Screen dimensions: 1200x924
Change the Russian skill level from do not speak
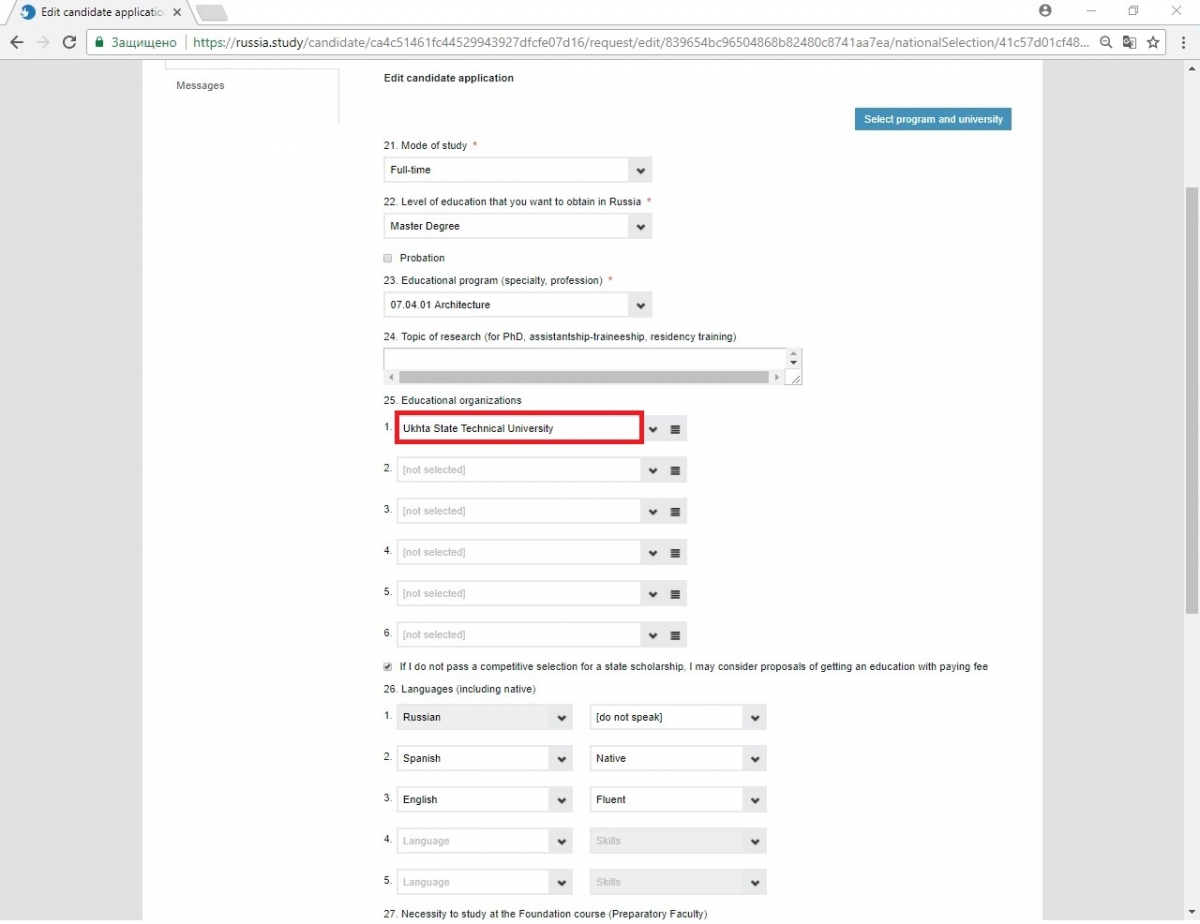(x=678, y=717)
